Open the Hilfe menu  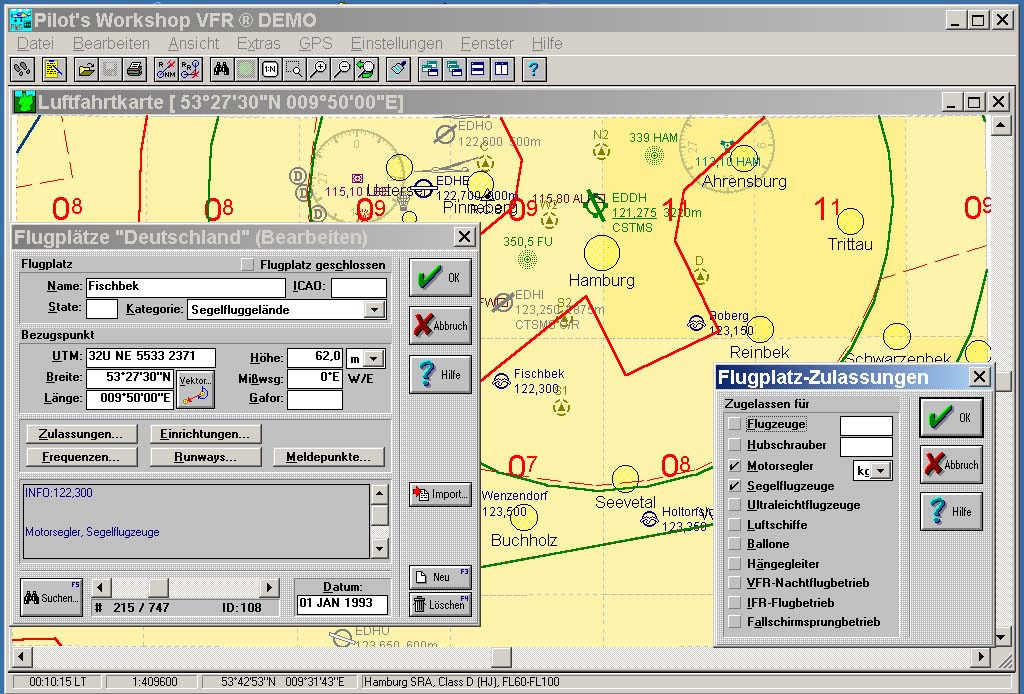[547, 44]
